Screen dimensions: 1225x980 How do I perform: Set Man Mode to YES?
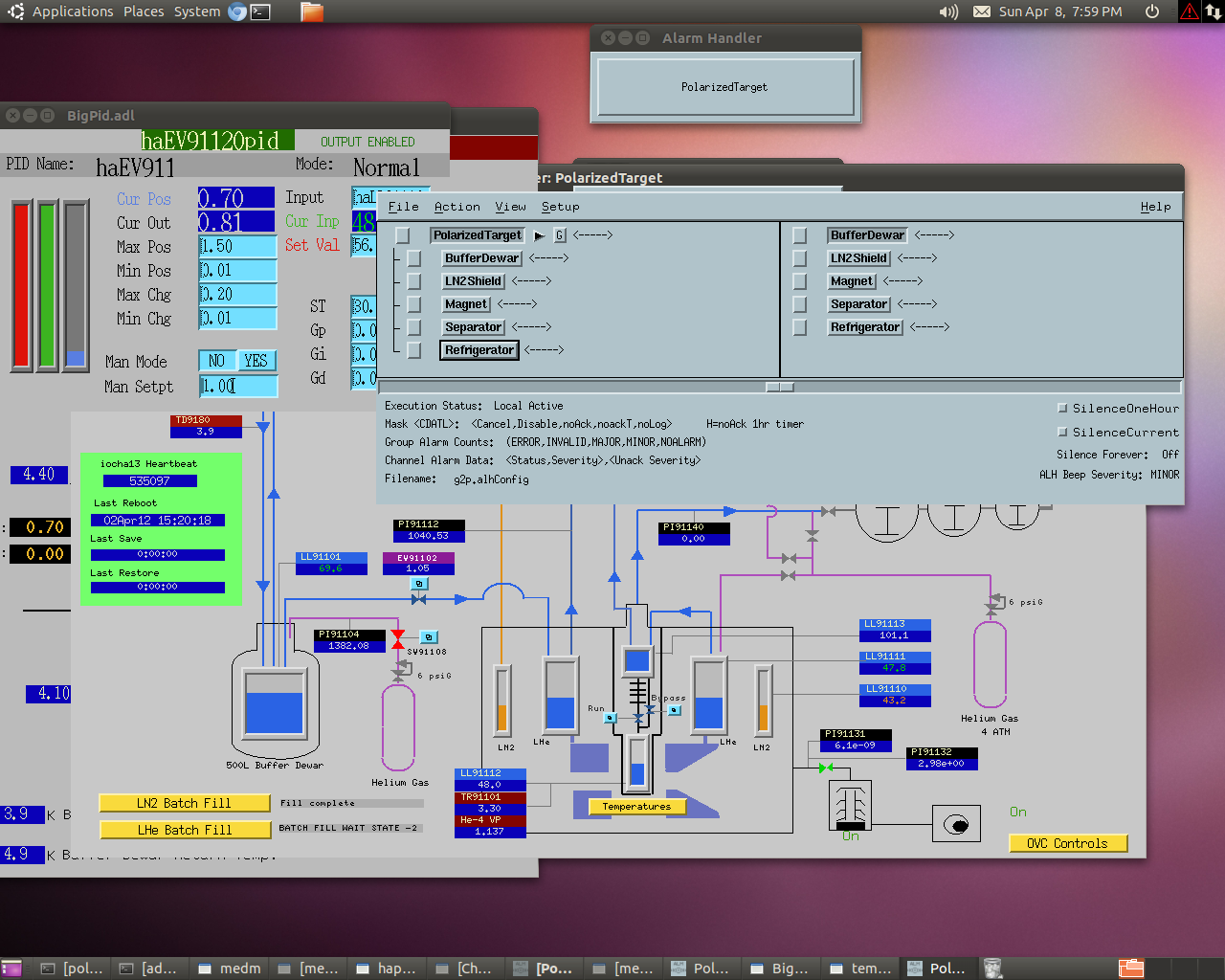tap(256, 361)
